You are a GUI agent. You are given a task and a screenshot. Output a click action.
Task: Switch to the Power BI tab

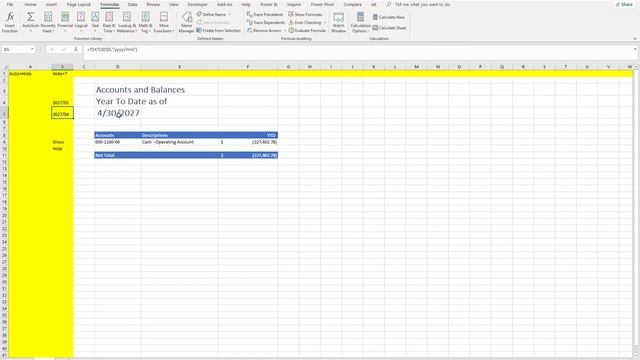point(269,4)
